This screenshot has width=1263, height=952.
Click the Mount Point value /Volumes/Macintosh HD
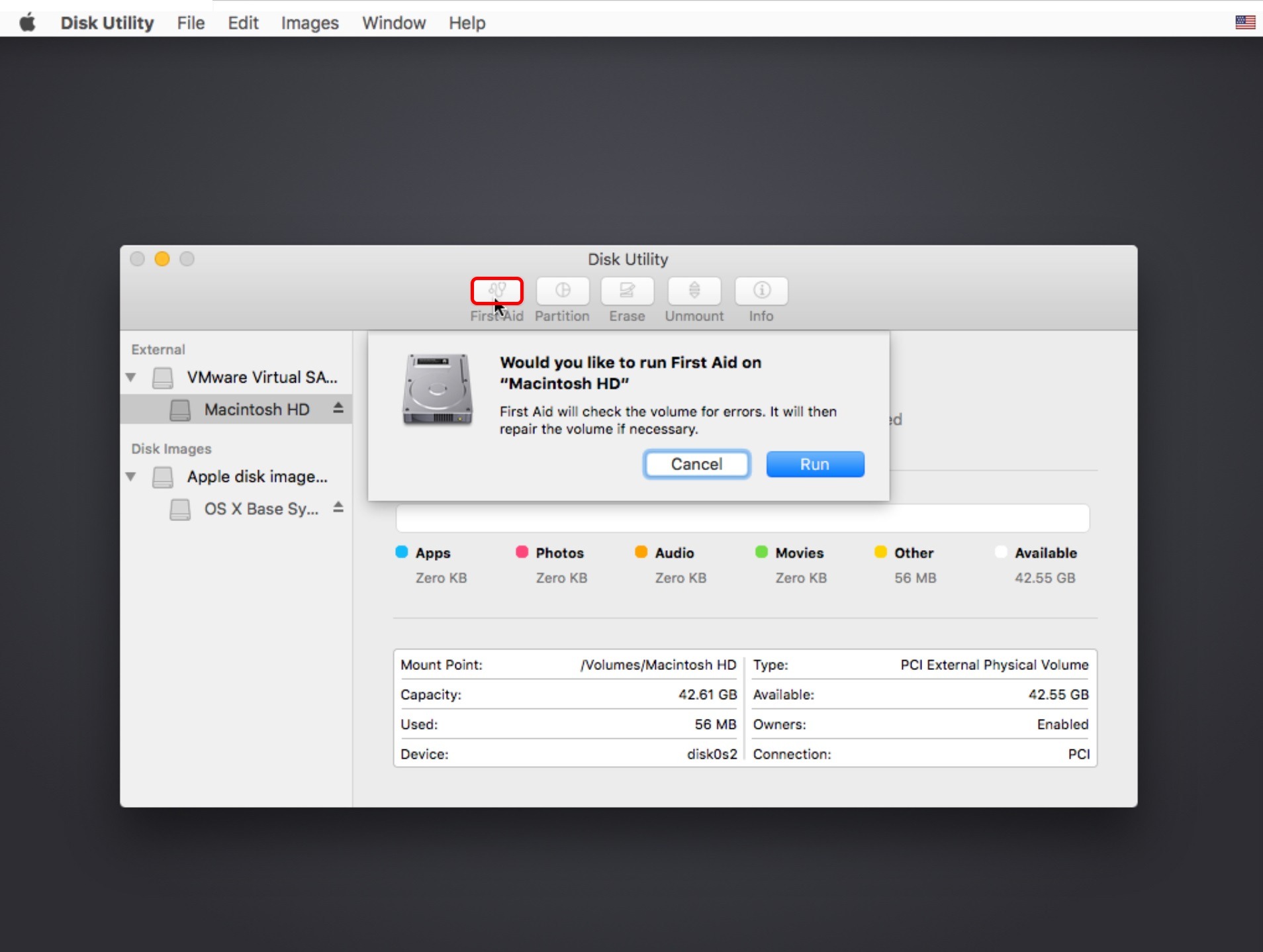658,665
